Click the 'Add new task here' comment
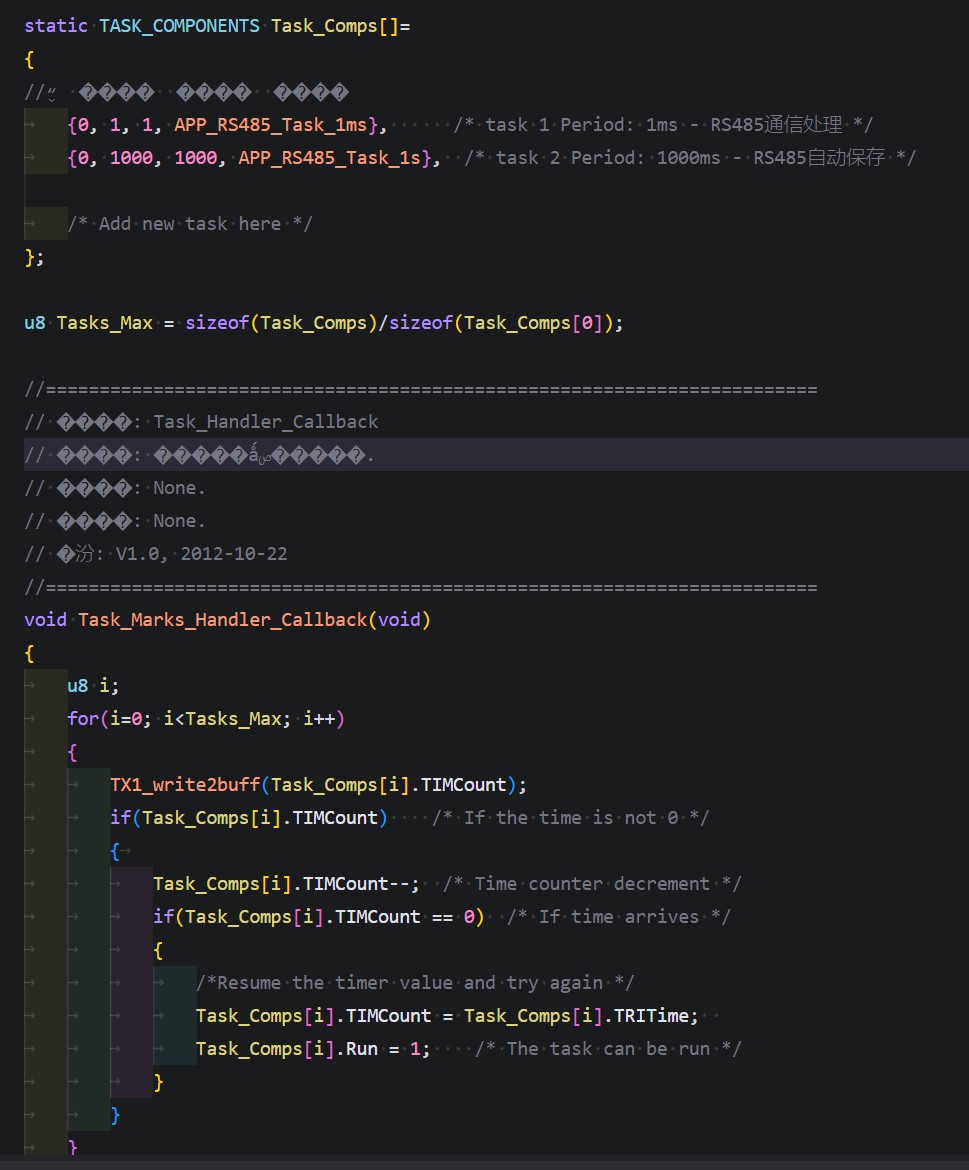Image resolution: width=969 pixels, height=1170 pixels. tap(190, 224)
